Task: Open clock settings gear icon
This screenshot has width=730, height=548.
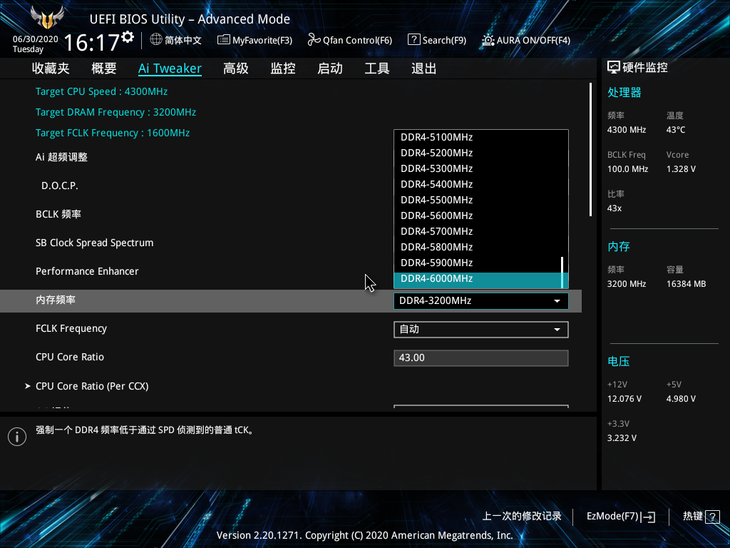Action: [128, 37]
